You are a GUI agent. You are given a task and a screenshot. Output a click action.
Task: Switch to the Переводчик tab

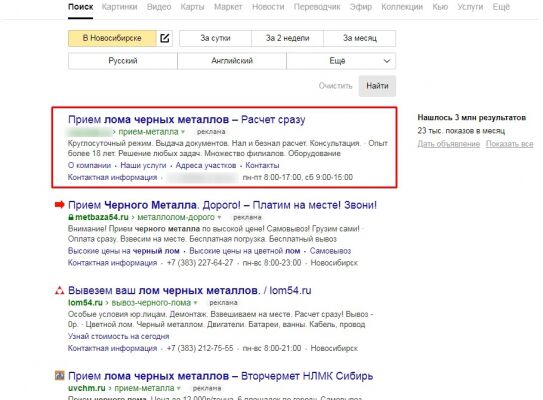coord(317,7)
